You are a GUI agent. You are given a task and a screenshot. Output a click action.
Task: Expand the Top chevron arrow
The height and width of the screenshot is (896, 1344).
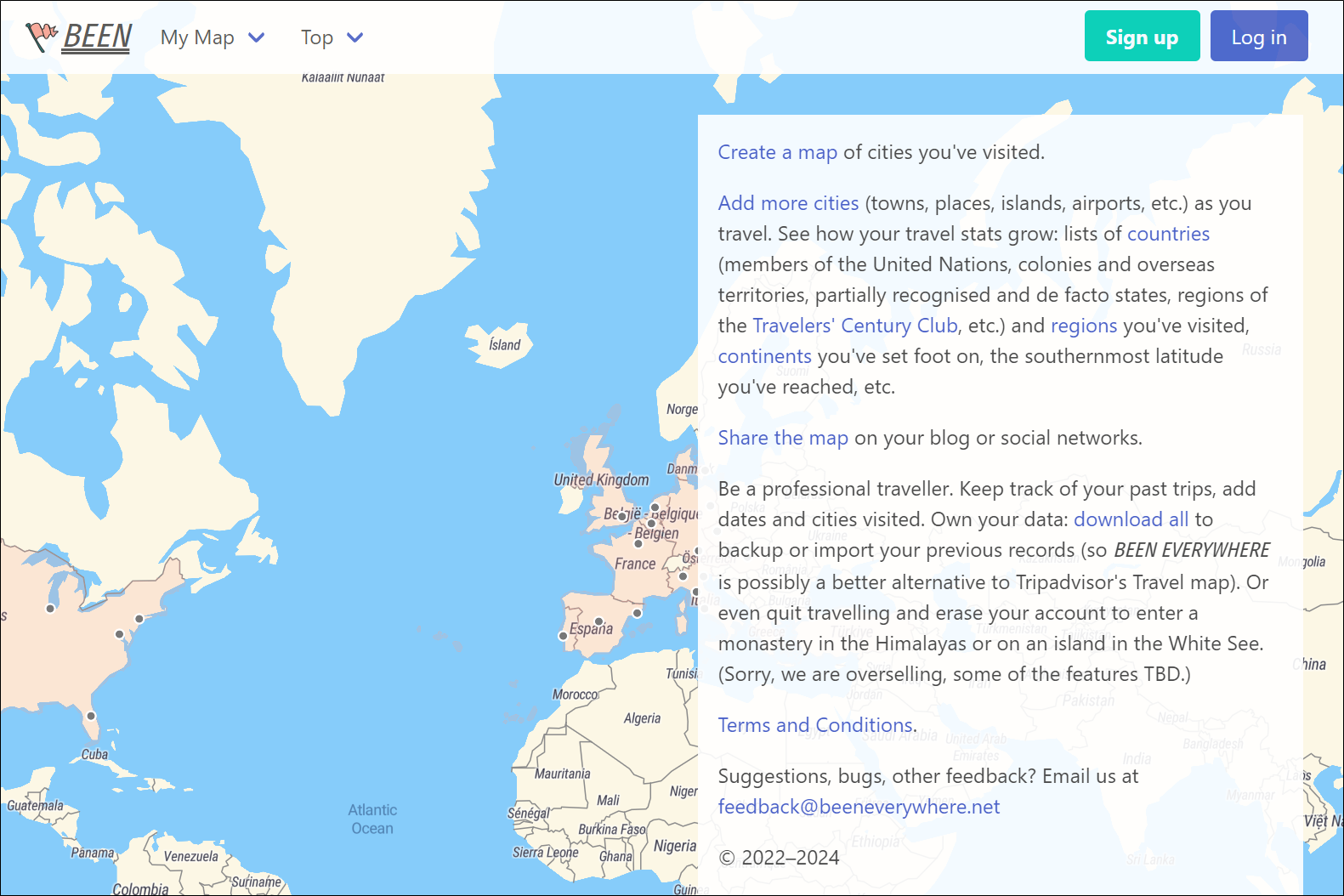355,37
